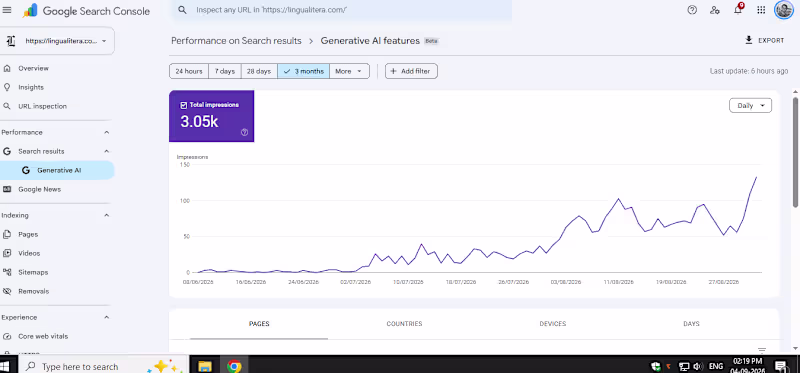
Task: Click the Insights lightbulb icon
Action: coord(7,87)
